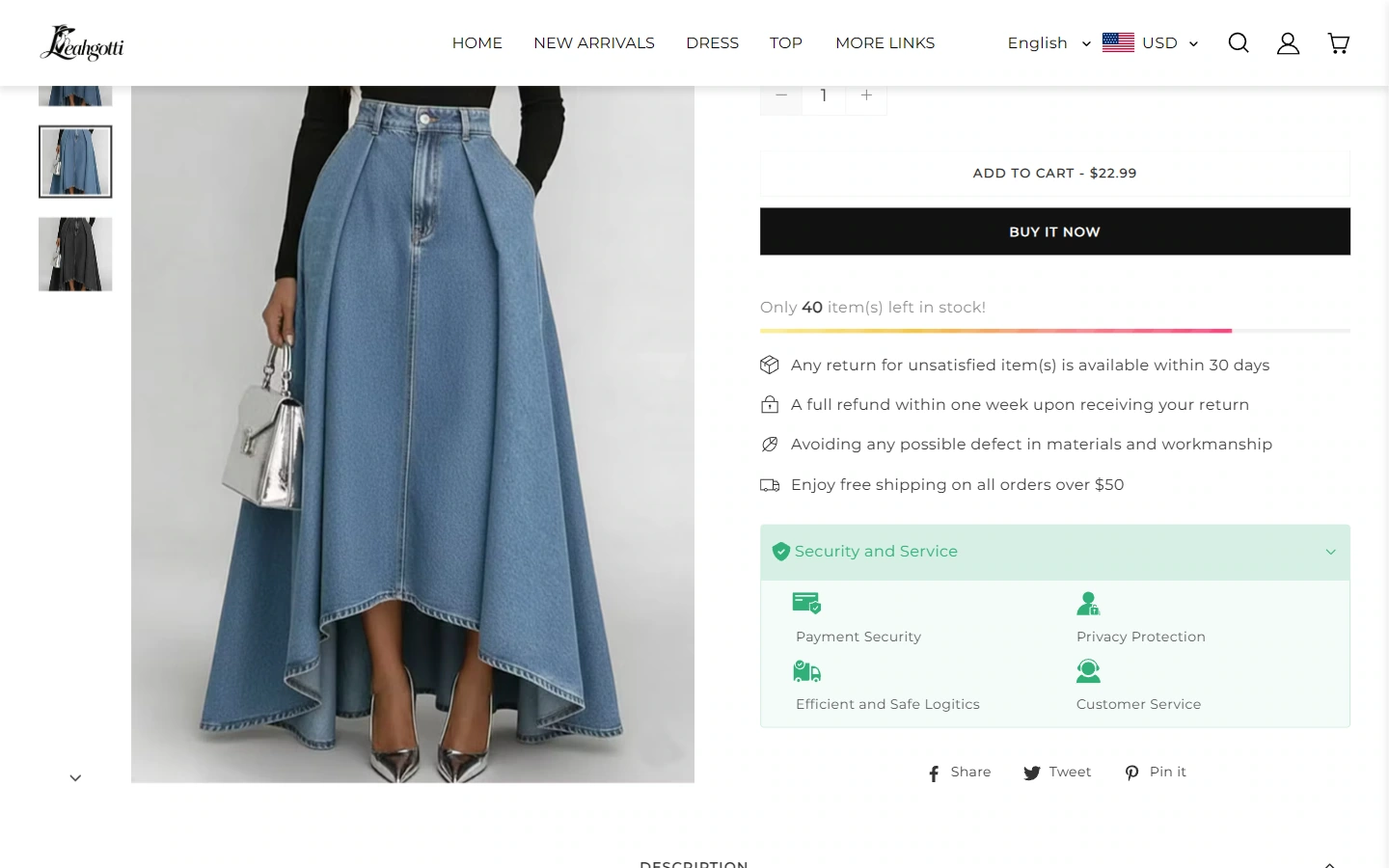Increase quantity with plus button
The height and width of the screenshot is (868, 1389).
click(x=866, y=95)
